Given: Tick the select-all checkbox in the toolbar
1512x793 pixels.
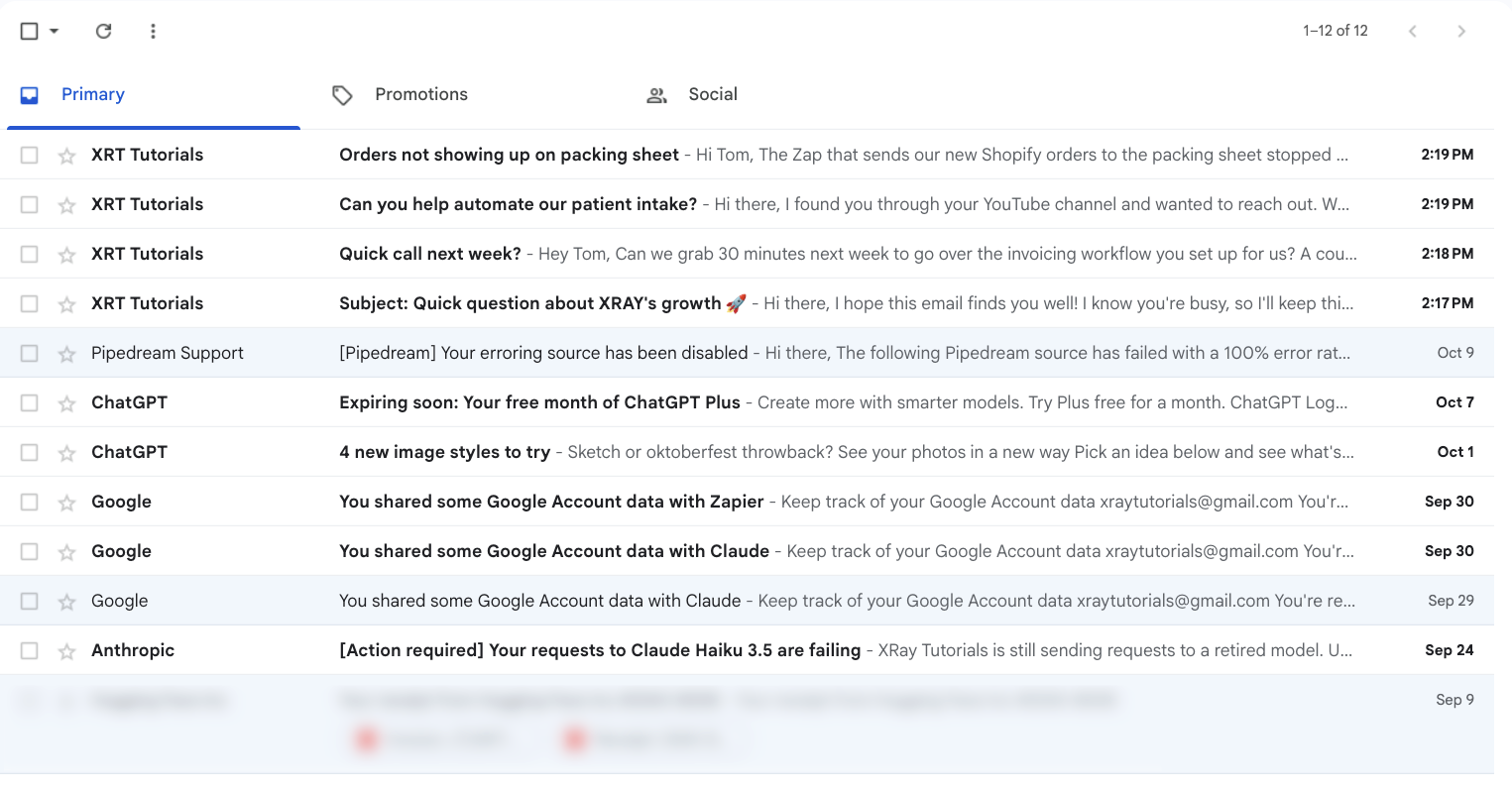Looking at the screenshot, I should point(30,31).
